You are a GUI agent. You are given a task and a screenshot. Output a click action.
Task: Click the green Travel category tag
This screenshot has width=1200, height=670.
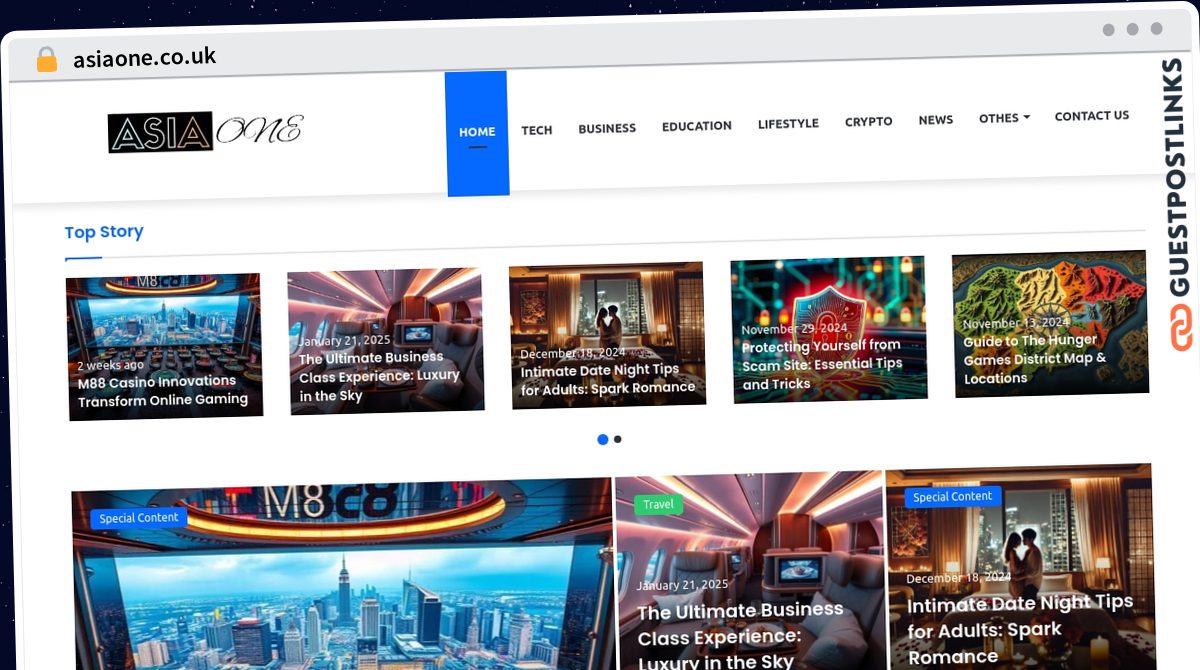[658, 504]
